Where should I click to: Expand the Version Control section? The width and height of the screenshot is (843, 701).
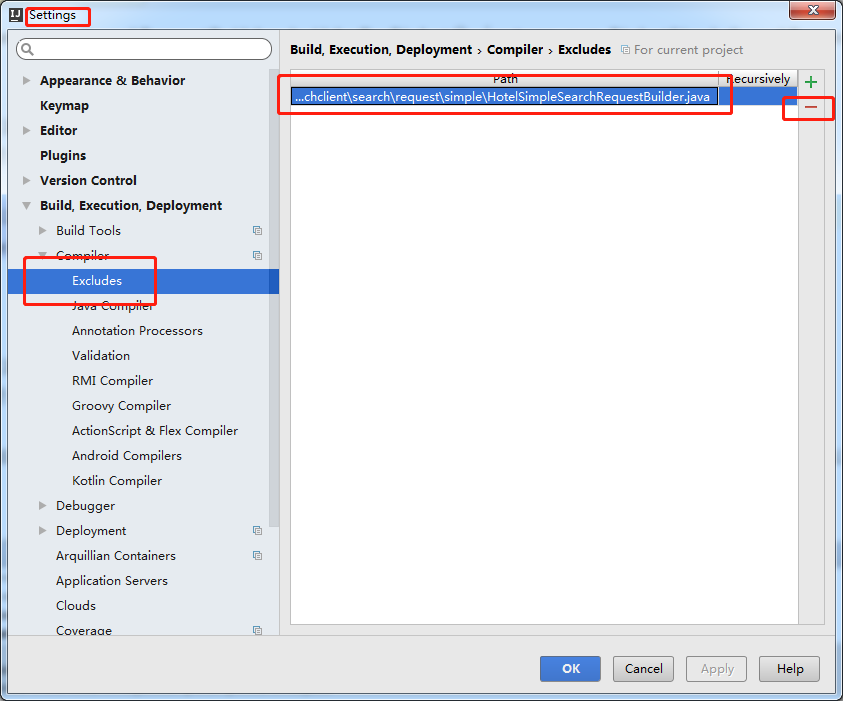(x=25, y=180)
